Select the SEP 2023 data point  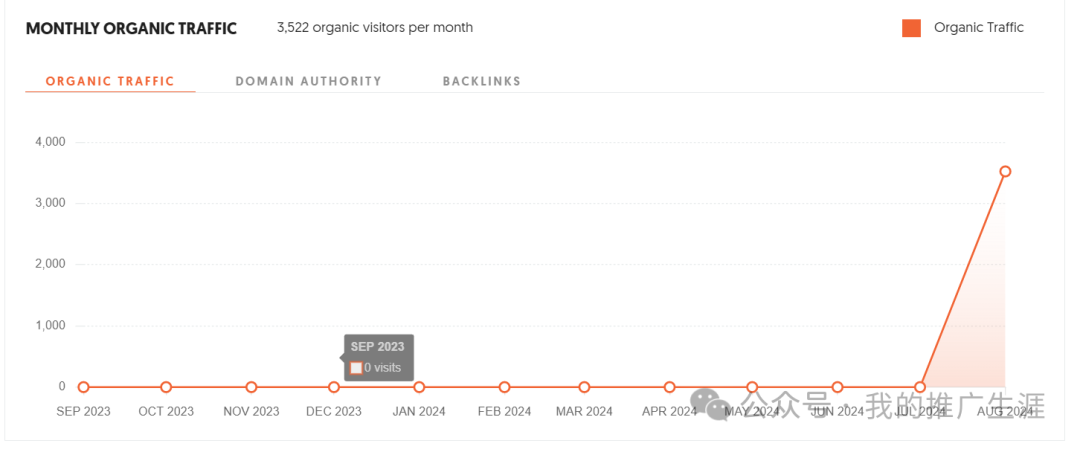point(83,387)
